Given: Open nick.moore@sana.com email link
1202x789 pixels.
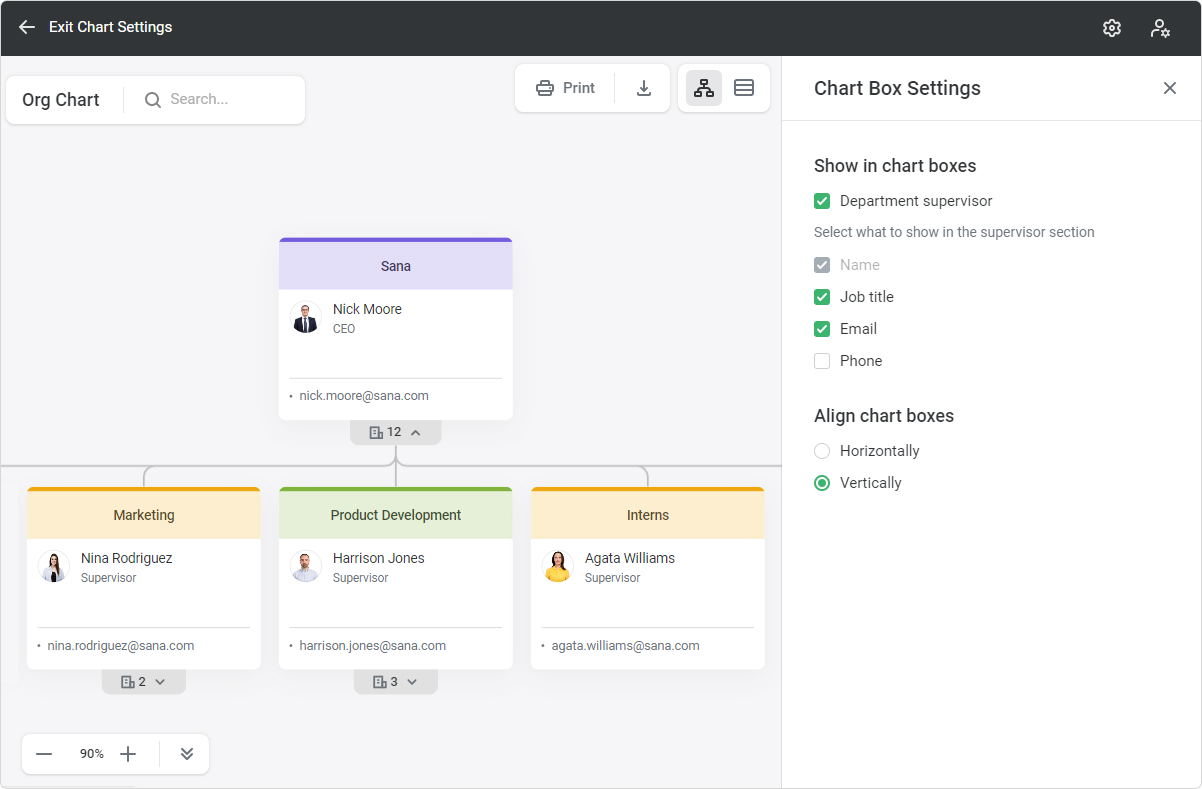Looking at the screenshot, I should pos(365,395).
